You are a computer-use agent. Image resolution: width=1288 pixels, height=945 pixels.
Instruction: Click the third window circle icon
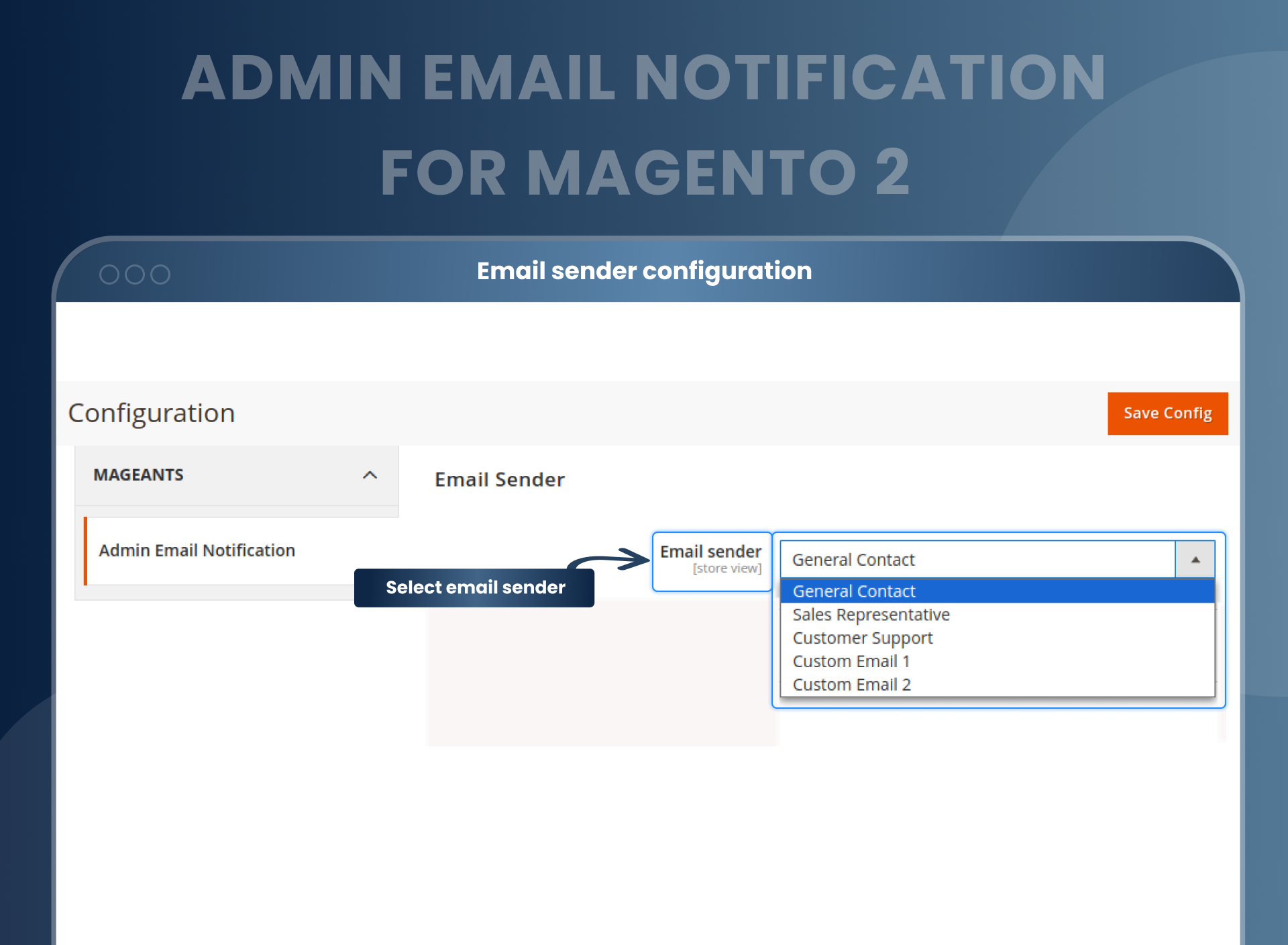coord(160,275)
